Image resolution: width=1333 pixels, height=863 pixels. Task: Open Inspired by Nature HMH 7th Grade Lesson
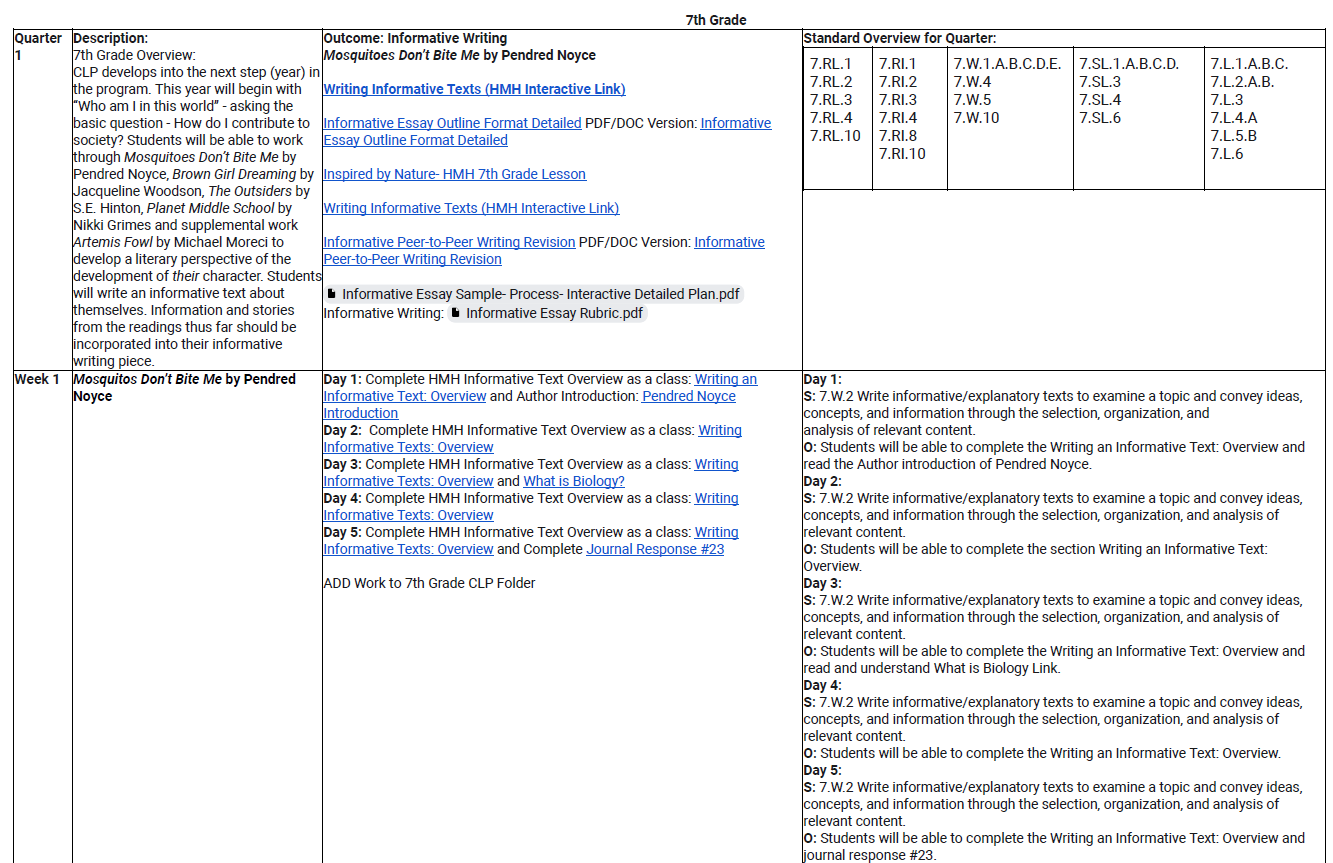pos(454,173)
